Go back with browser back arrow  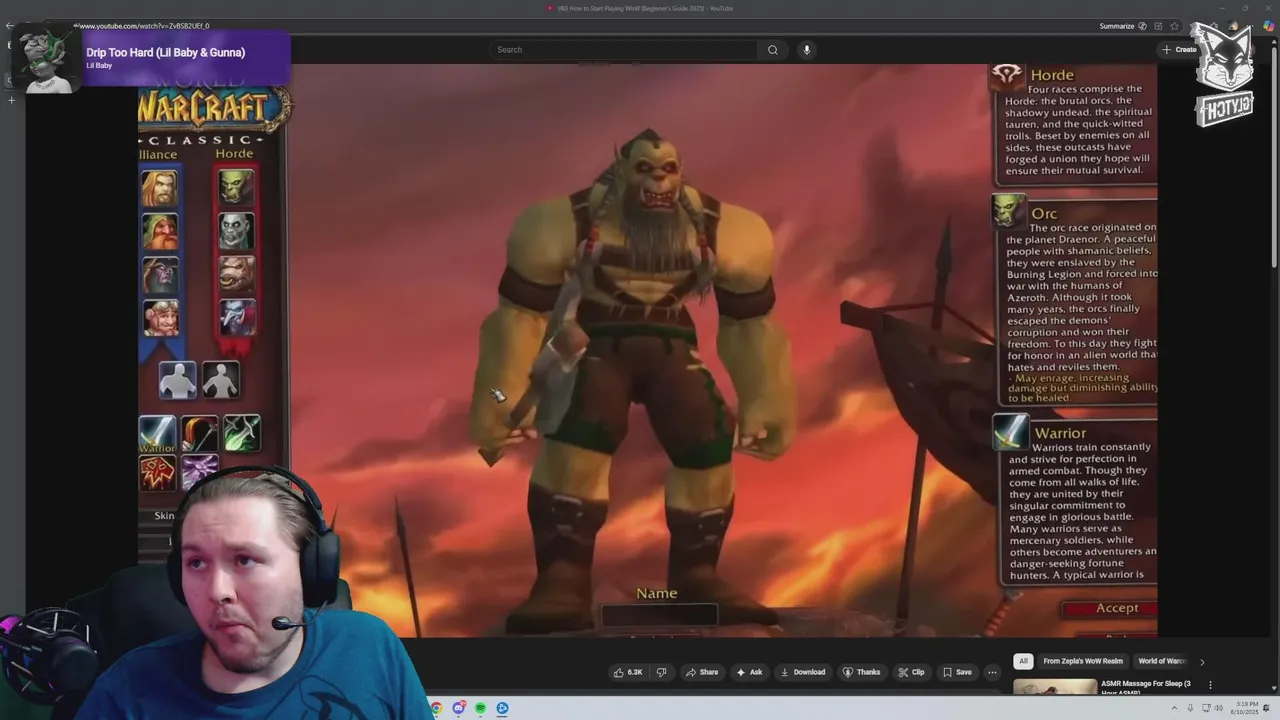pyautogui.click(x=9, y=26)
